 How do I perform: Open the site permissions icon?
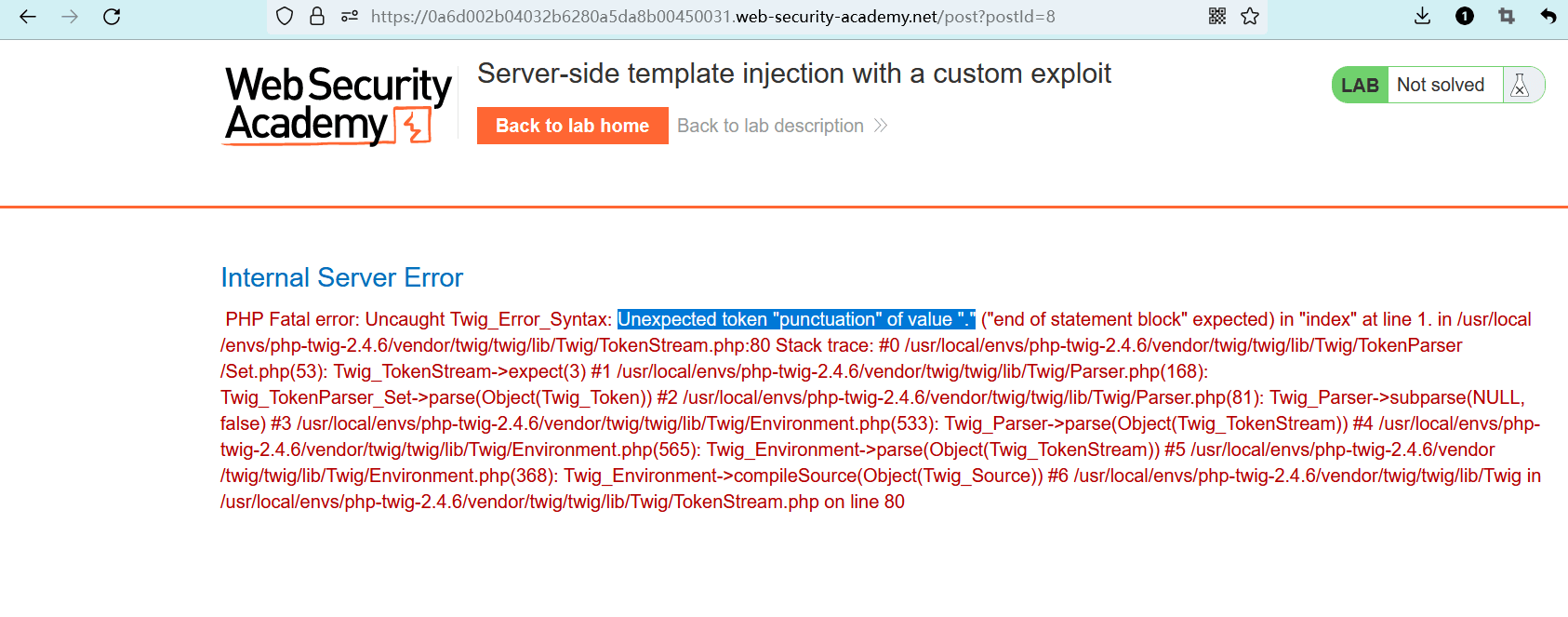350,17
